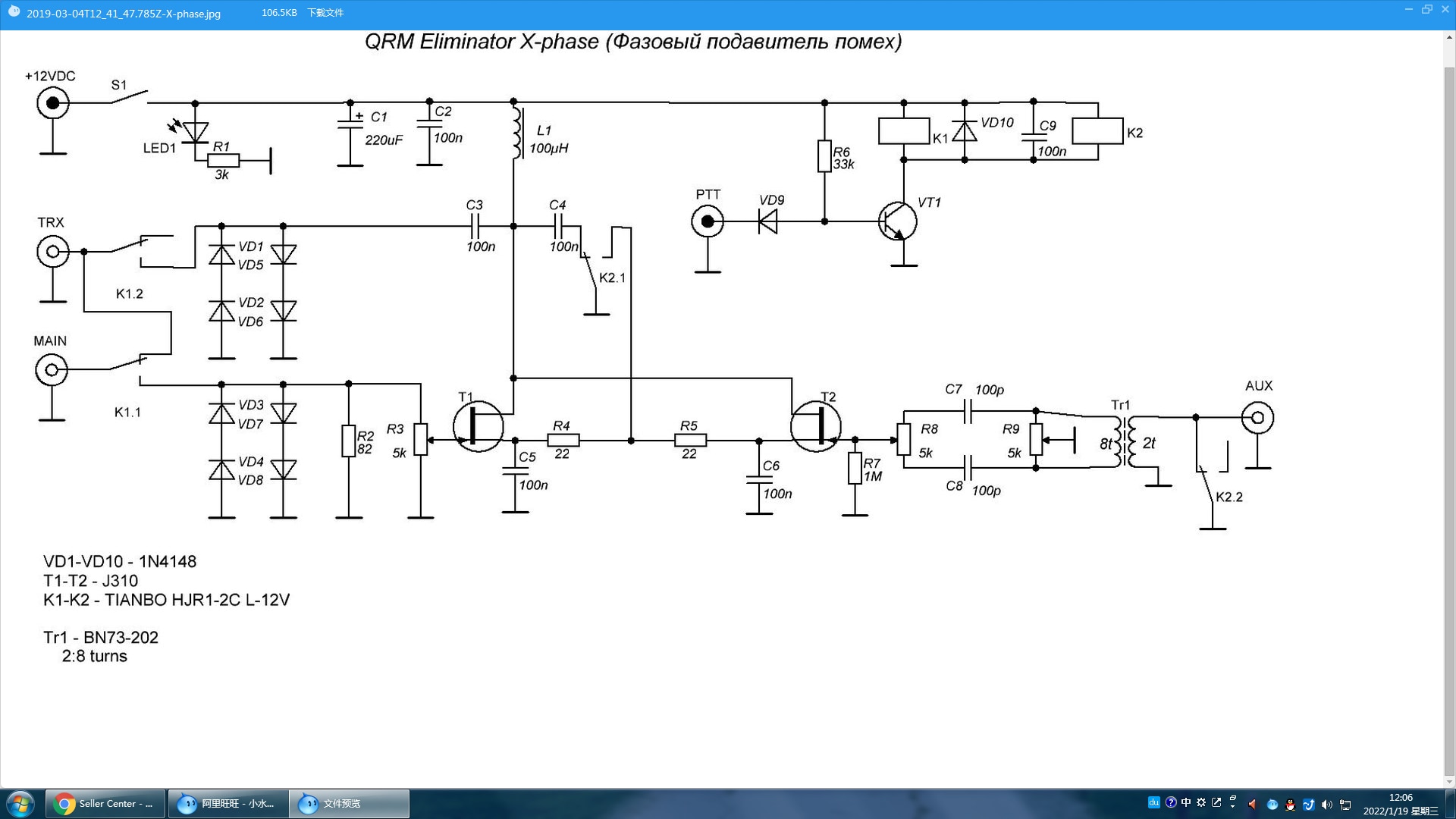This screenshot has width=1456, height=819.
Task: Click the blue arrow app tray icon
Action: (x=1308, y=805)
